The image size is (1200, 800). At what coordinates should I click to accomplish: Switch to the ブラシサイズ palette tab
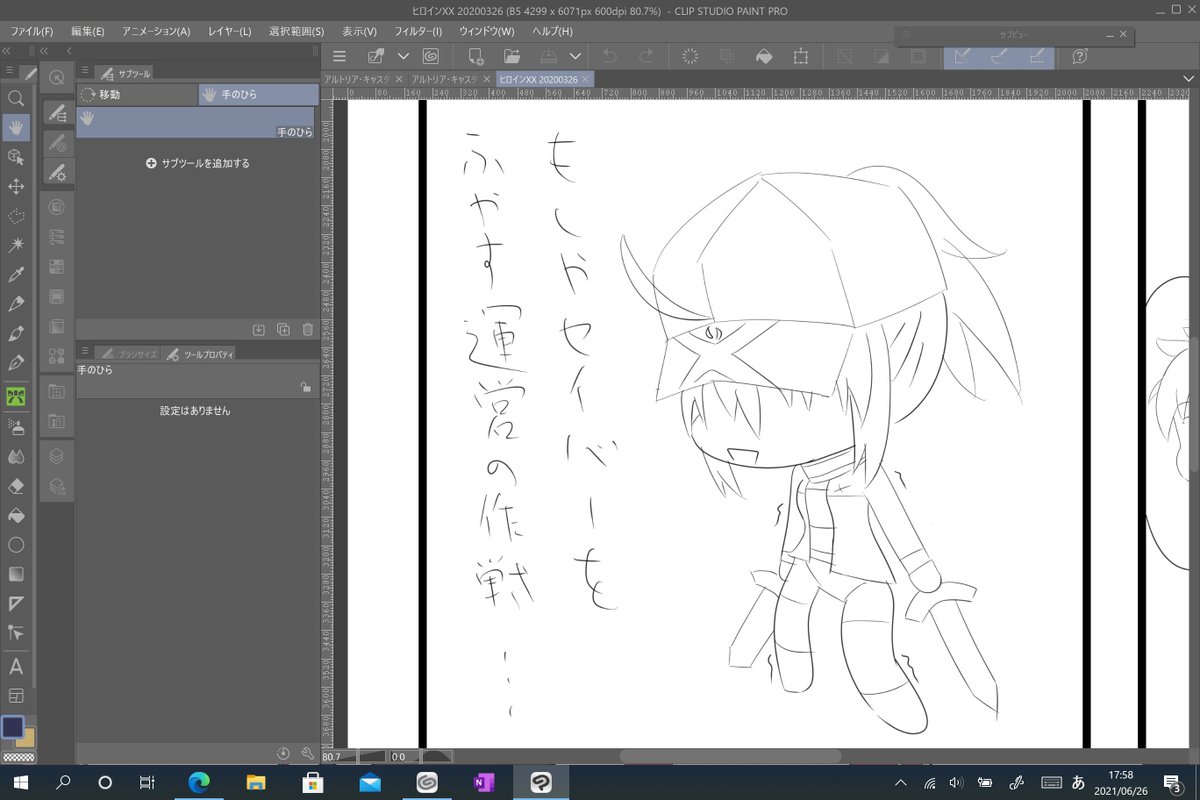pos(128,353)
